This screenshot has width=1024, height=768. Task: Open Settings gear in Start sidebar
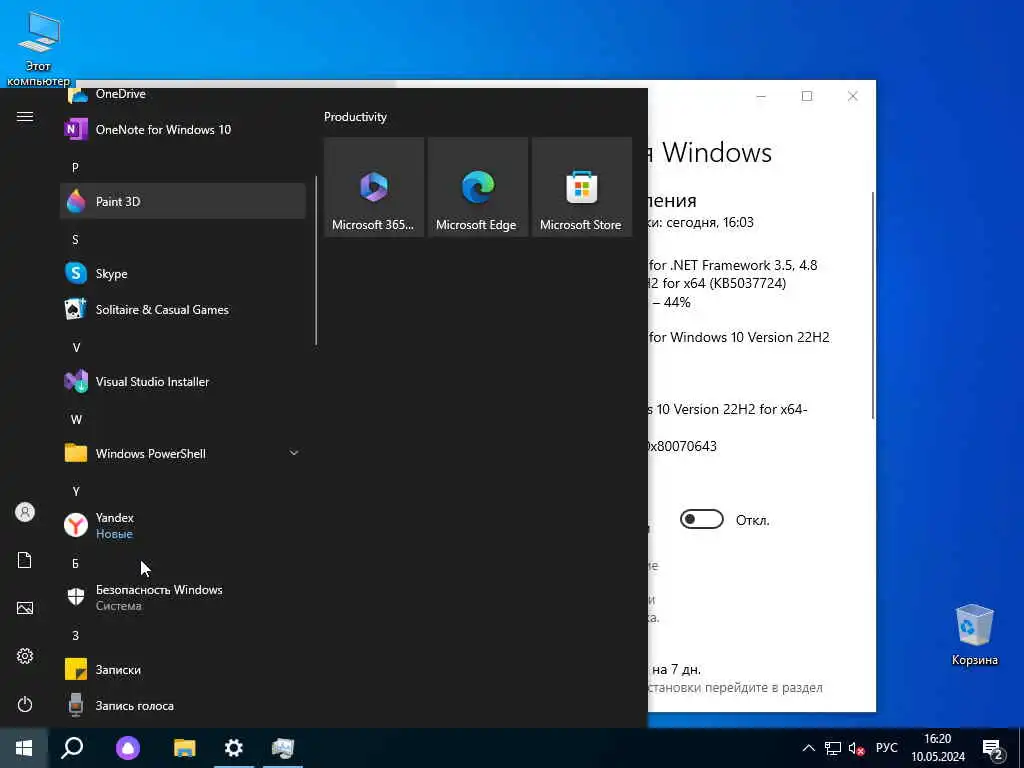click(25, 656)
